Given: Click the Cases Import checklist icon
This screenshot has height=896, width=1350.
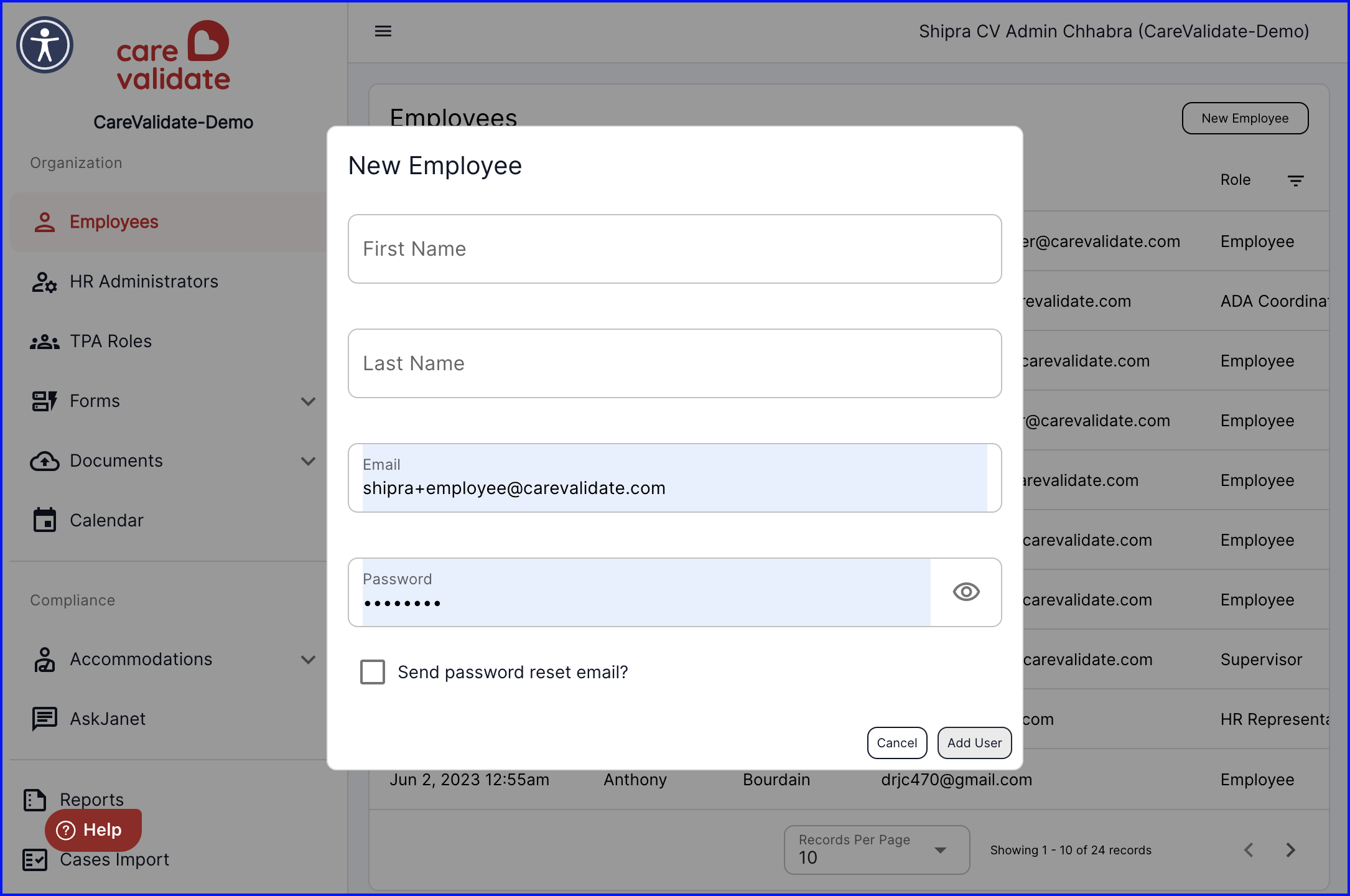Looking at the screenshot, I should pos(35,859).
